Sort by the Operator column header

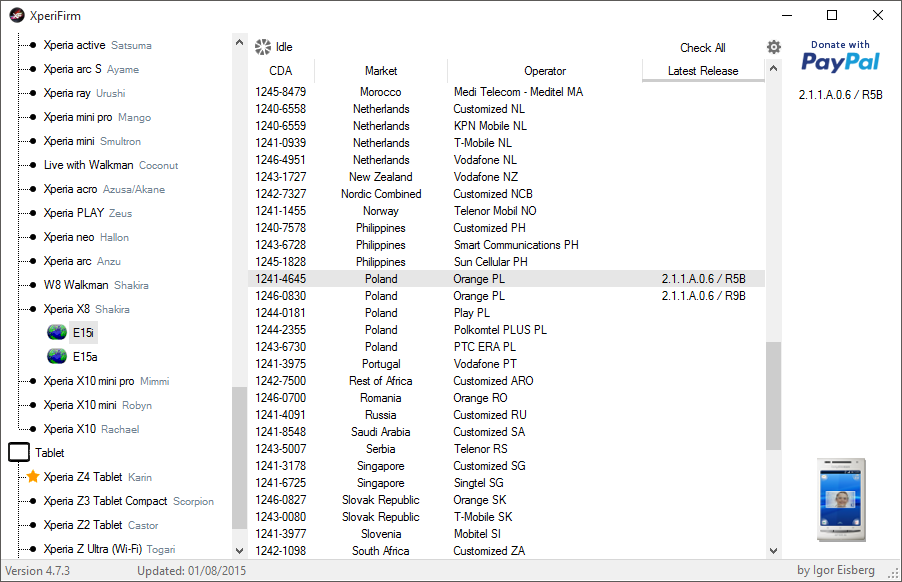coord(545,71)
